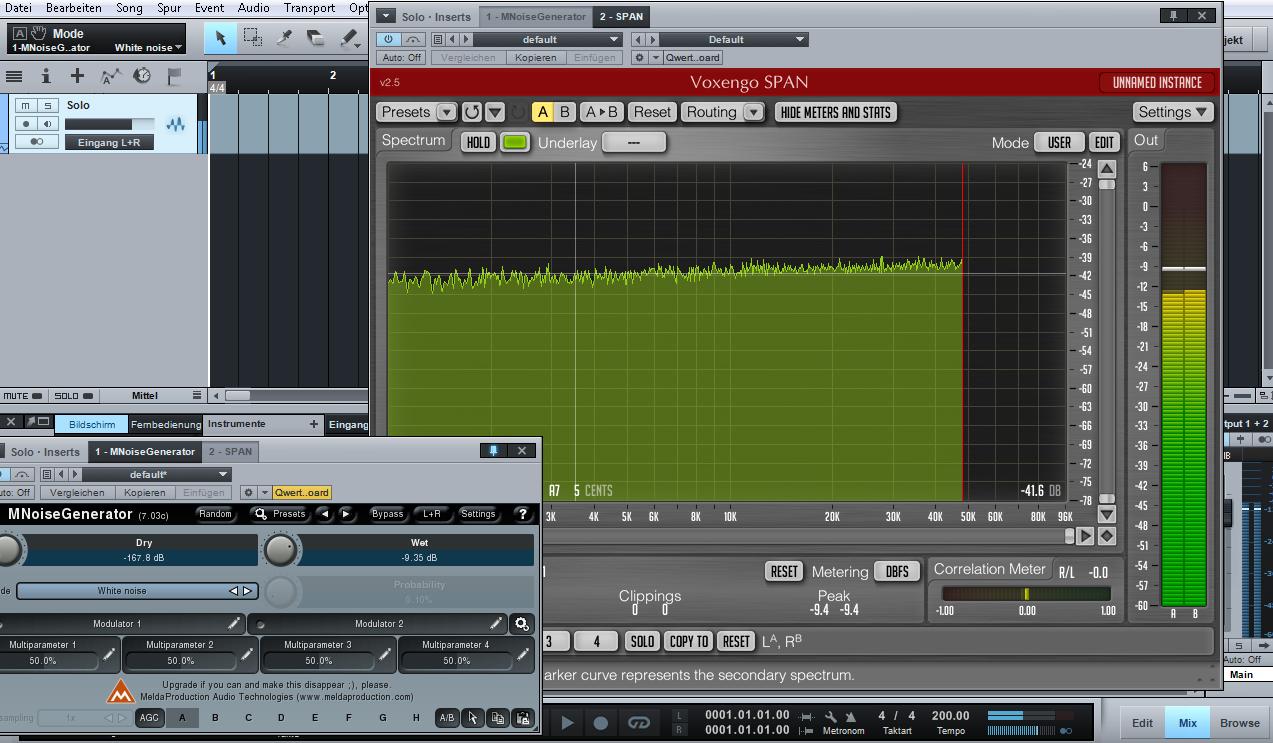Expand the Solo Inserts window menu arrow
Screen dimensions: 1273x743
[x=386, y=16]
